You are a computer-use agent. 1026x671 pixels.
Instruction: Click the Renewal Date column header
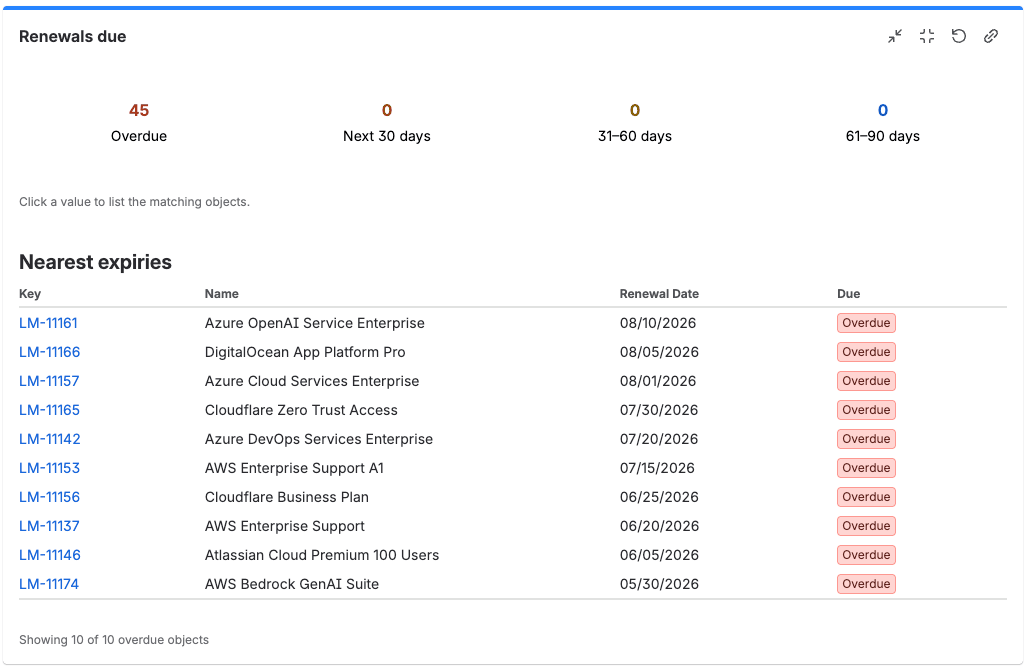[659, 294]
